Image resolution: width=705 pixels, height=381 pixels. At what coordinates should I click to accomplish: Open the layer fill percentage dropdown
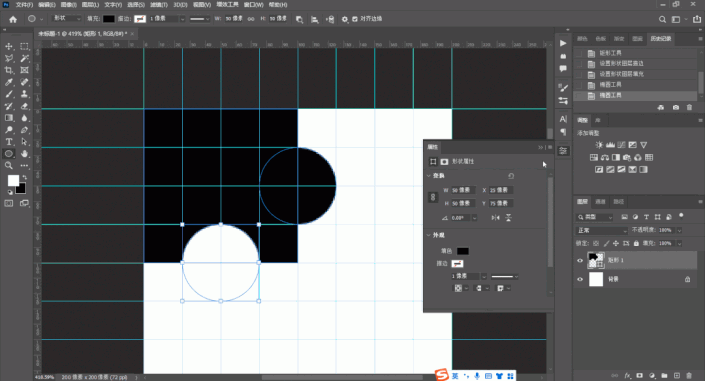[679, 243]
